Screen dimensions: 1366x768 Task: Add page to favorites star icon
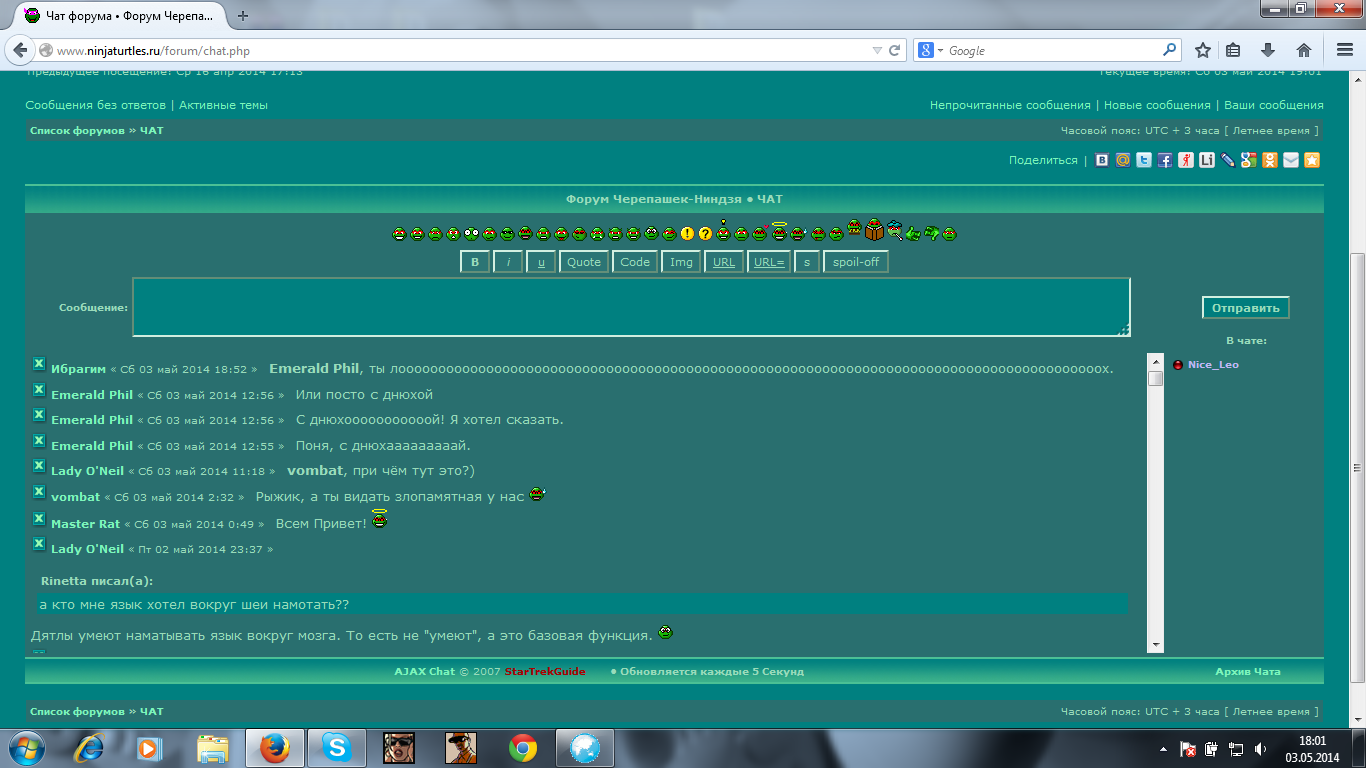tap(1312, 160)
